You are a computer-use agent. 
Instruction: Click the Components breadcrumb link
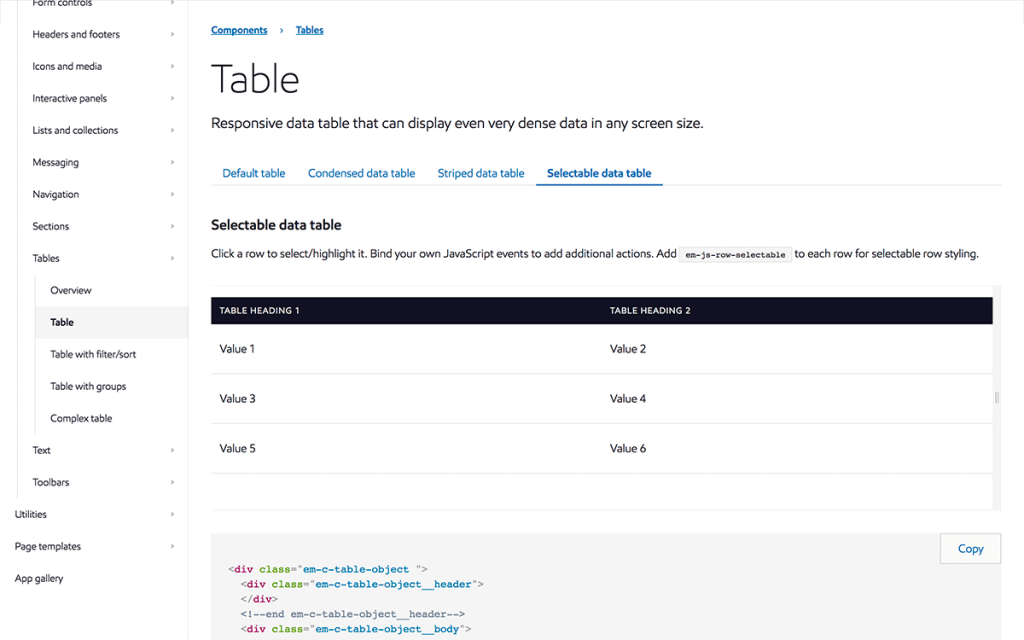click(239, 30)
